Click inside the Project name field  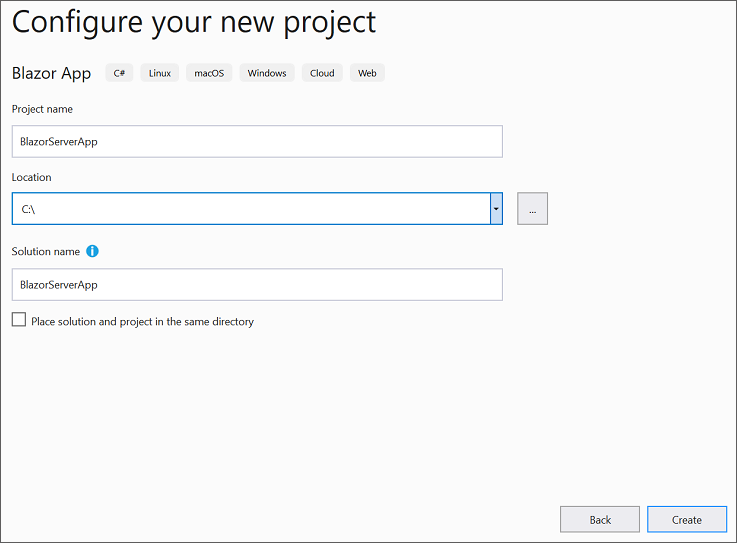click(257, 141)
